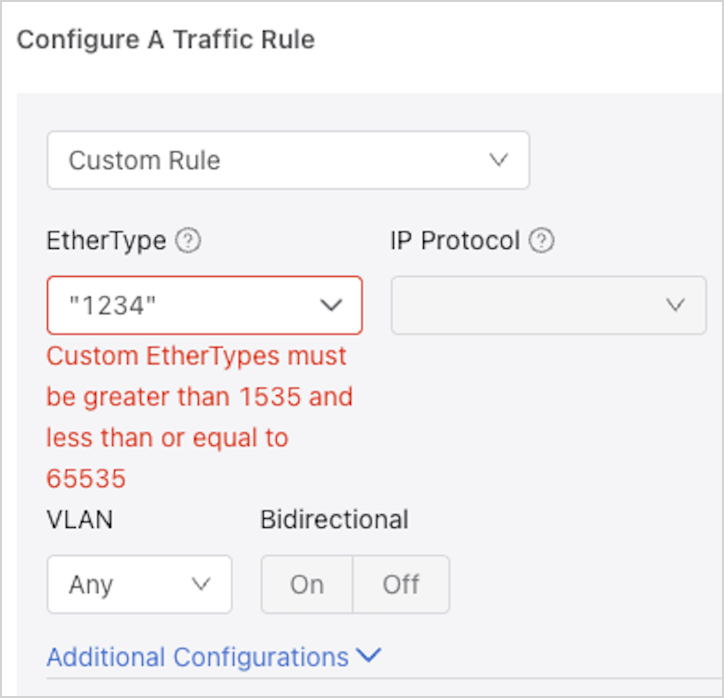Click the Bidirectional field label
724x698 pixels.
pyautogui.click(x=334, y=520)
